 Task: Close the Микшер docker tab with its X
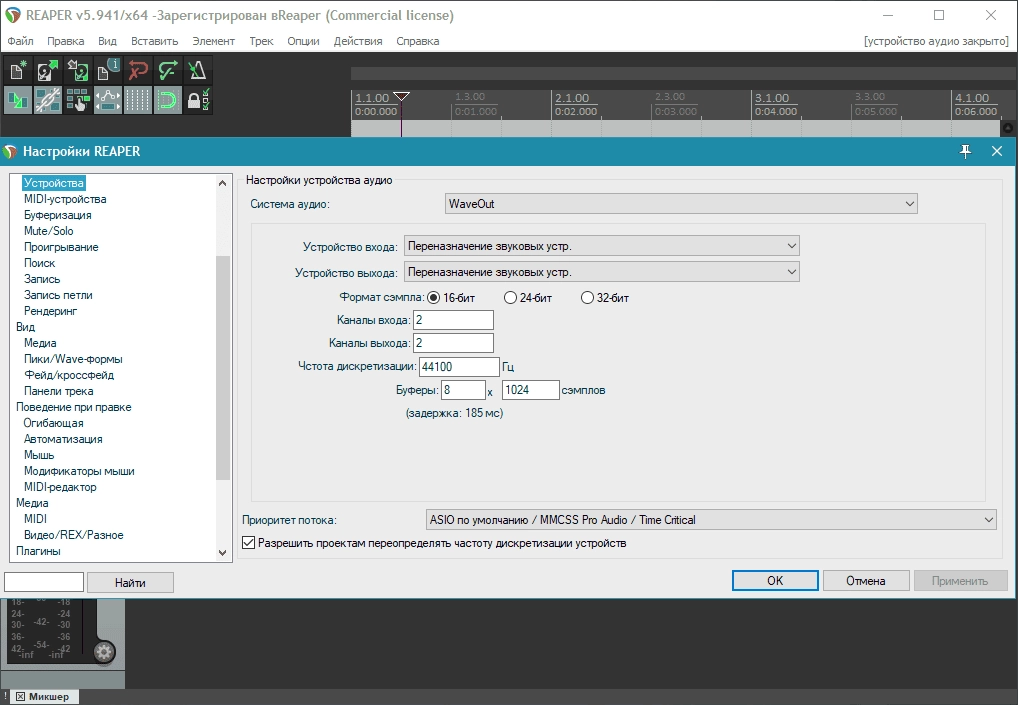pos(20,697)
